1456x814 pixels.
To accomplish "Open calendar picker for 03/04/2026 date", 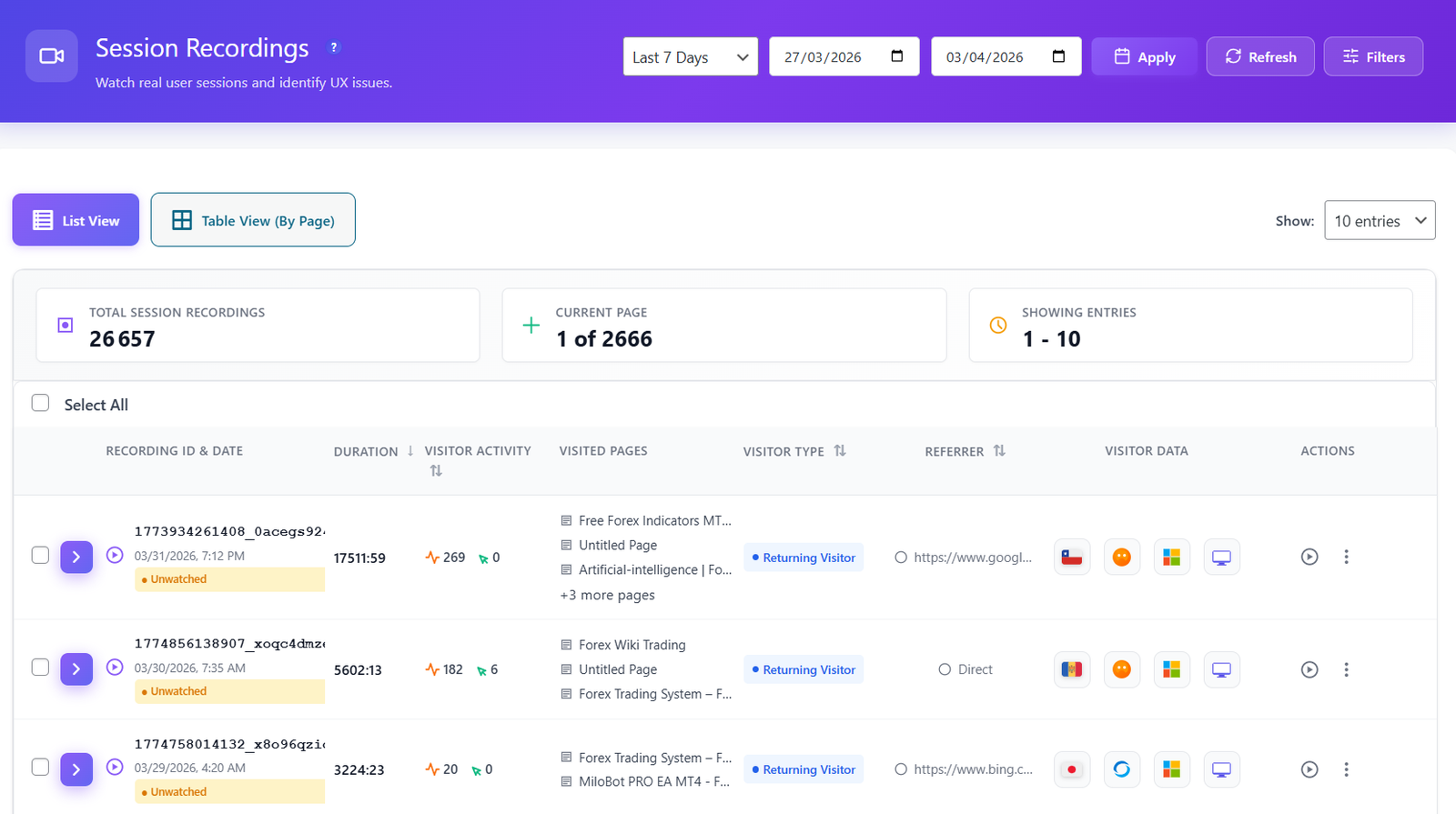I will (x=1058, y=56).
